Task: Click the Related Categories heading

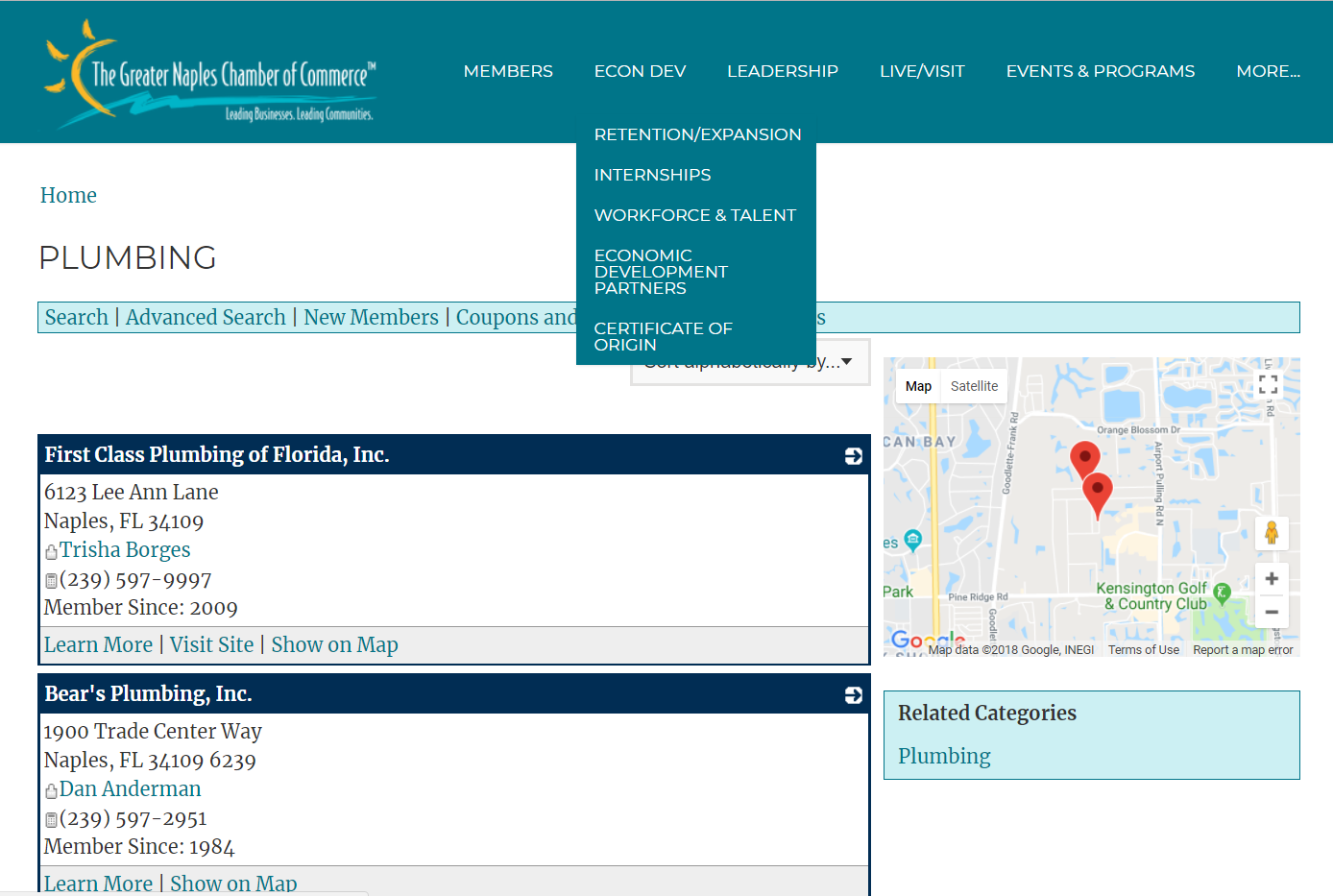Action: (x=987, y=713)
